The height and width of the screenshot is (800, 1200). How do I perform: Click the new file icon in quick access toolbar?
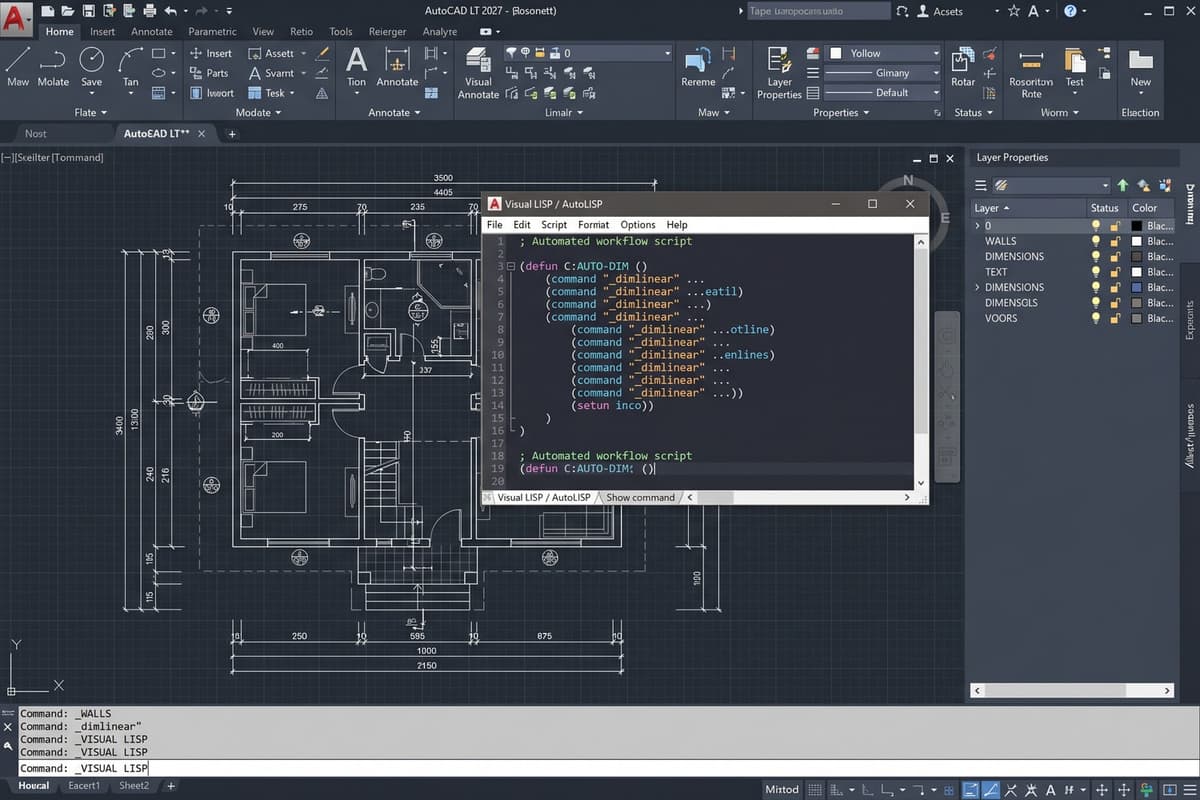(46, 11)
